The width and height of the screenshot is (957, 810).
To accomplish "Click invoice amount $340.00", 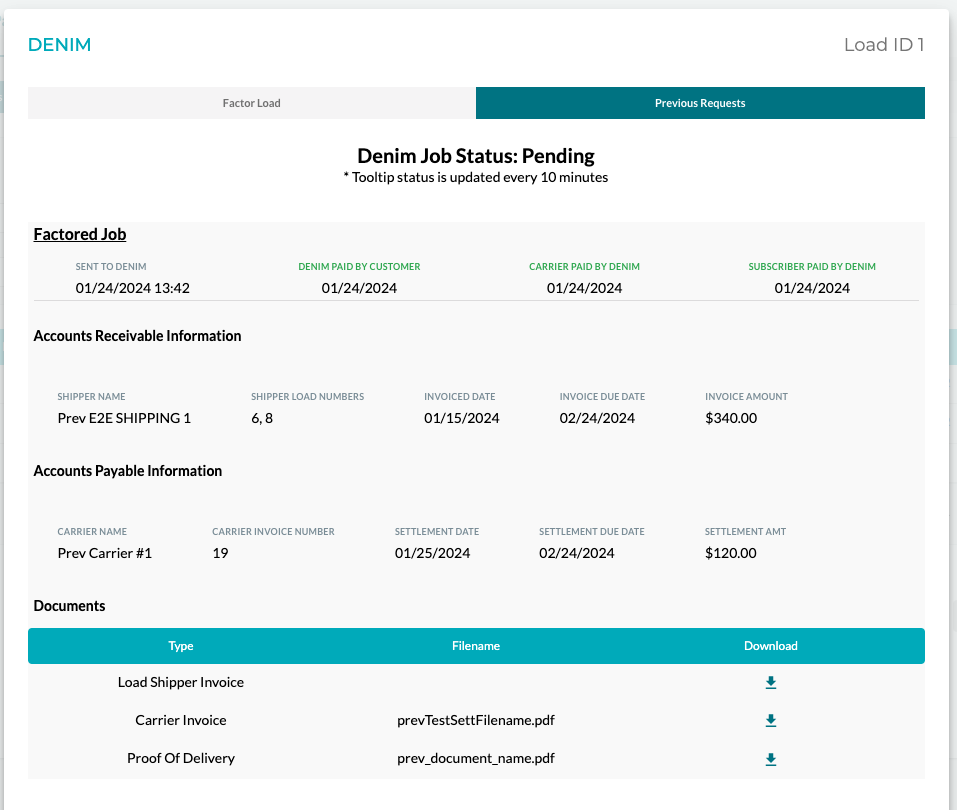I will point(731,418).
